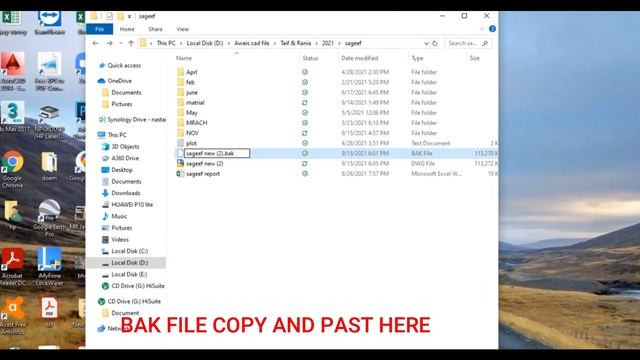The height and width of the screenshot is (360, 640).
Task: Select the MRACH folder
Action: pos(196,123)
